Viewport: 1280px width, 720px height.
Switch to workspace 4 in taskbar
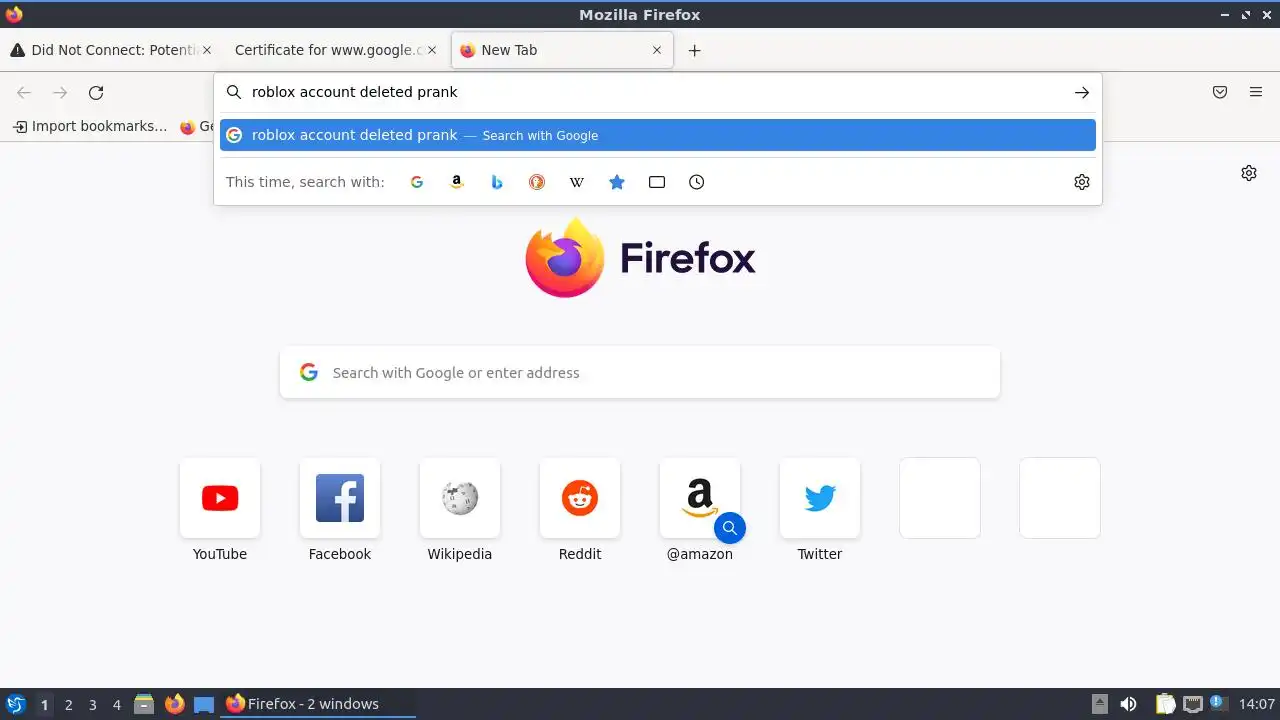116,705
